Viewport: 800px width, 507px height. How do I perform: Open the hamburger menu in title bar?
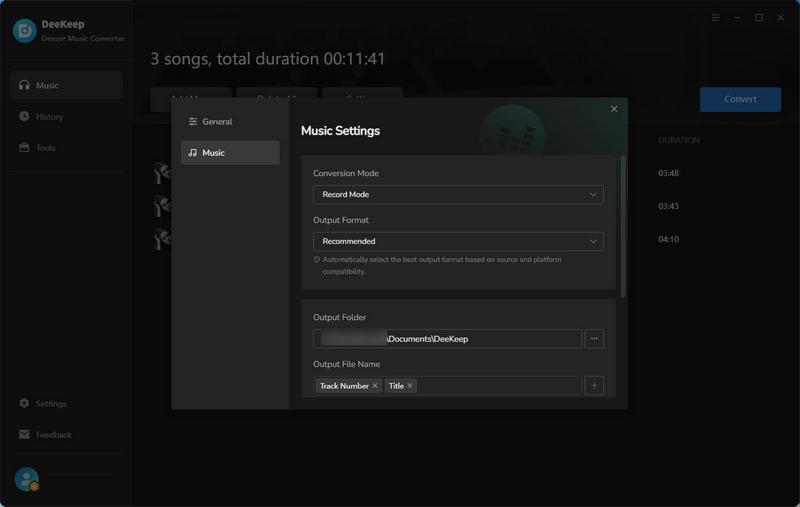pos(716,17)
